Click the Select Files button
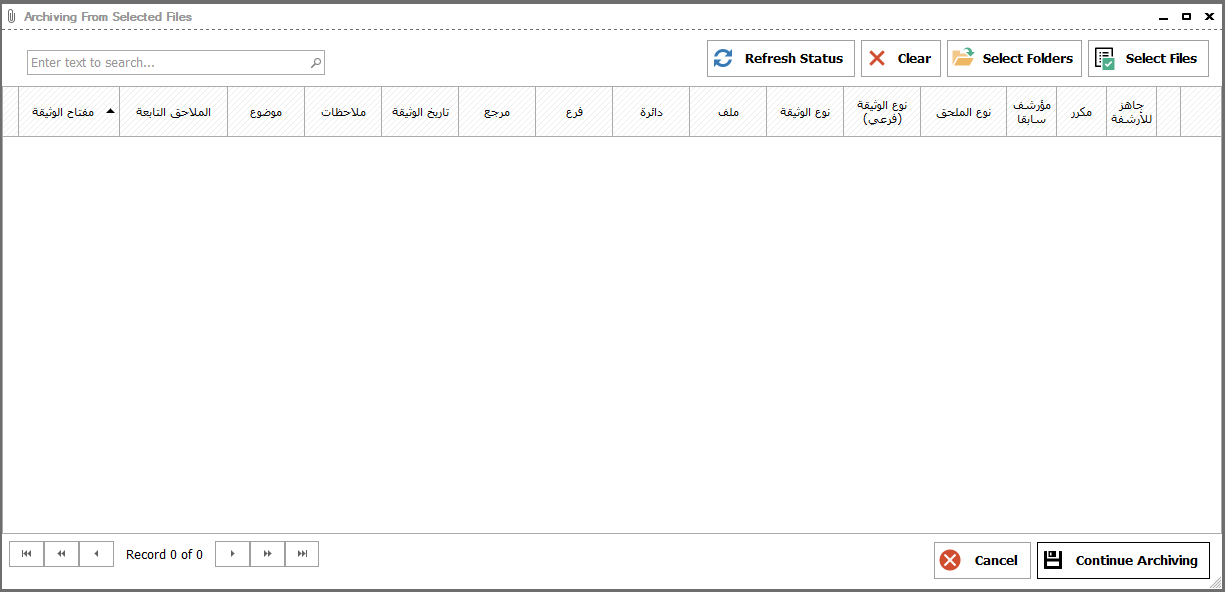 pyautogui.click(x=1148, y=58)
